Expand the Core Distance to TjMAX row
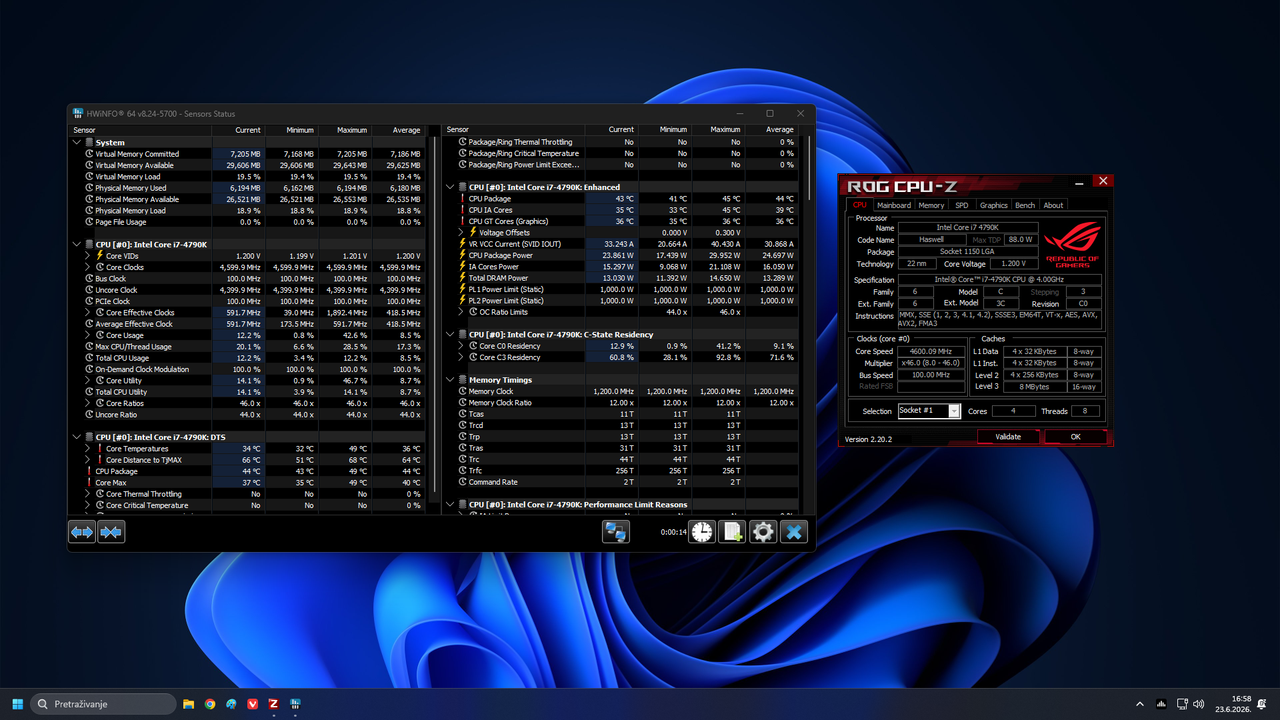Viewport: 1280px width, 720px height. tap(88, 460)
